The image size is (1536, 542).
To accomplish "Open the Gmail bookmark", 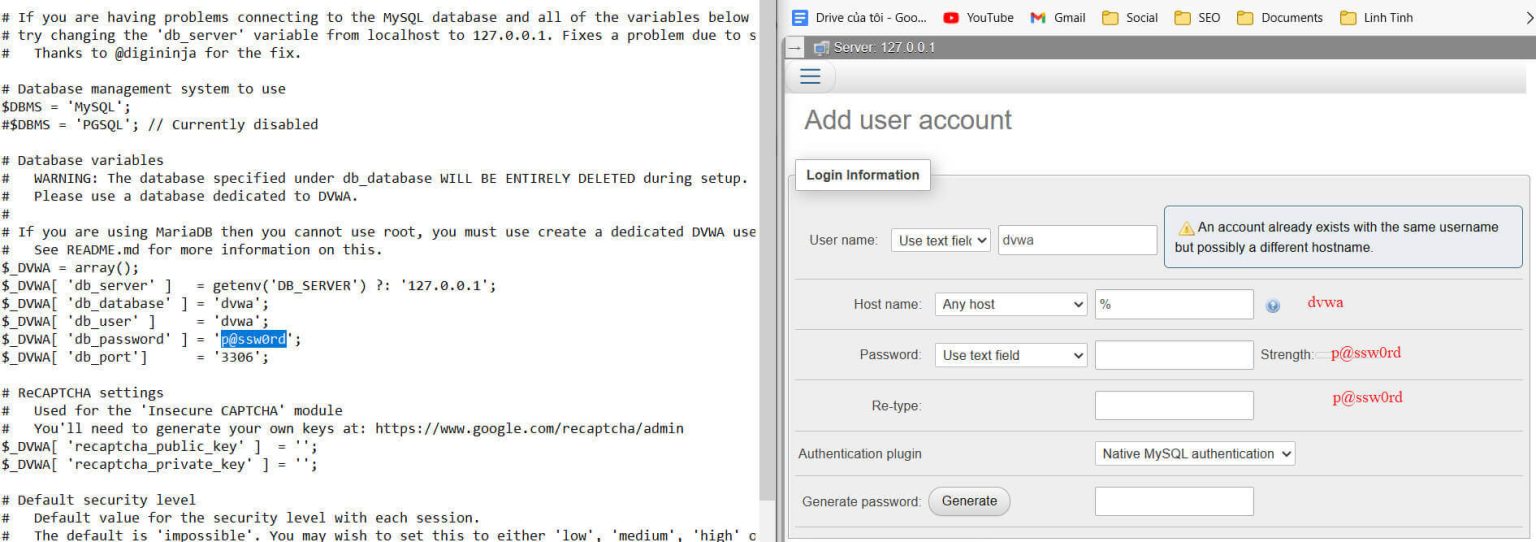I will coord(1057,18).
